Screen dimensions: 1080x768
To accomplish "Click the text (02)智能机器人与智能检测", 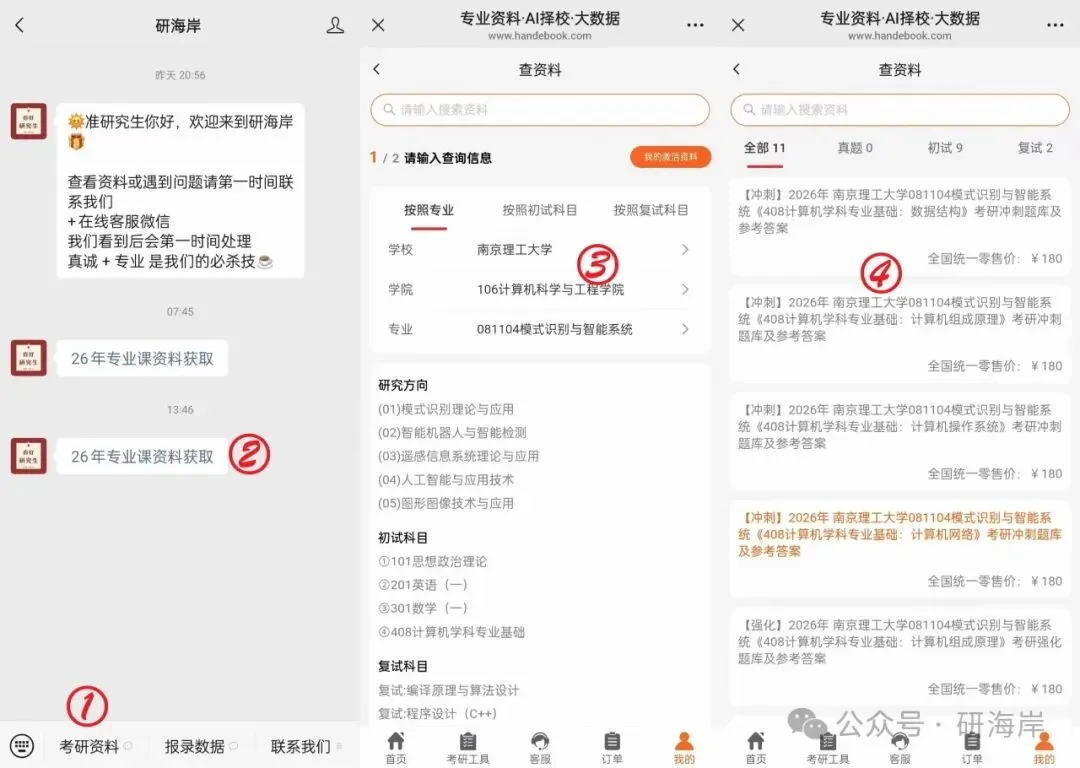I will click(x=452, y=433).
